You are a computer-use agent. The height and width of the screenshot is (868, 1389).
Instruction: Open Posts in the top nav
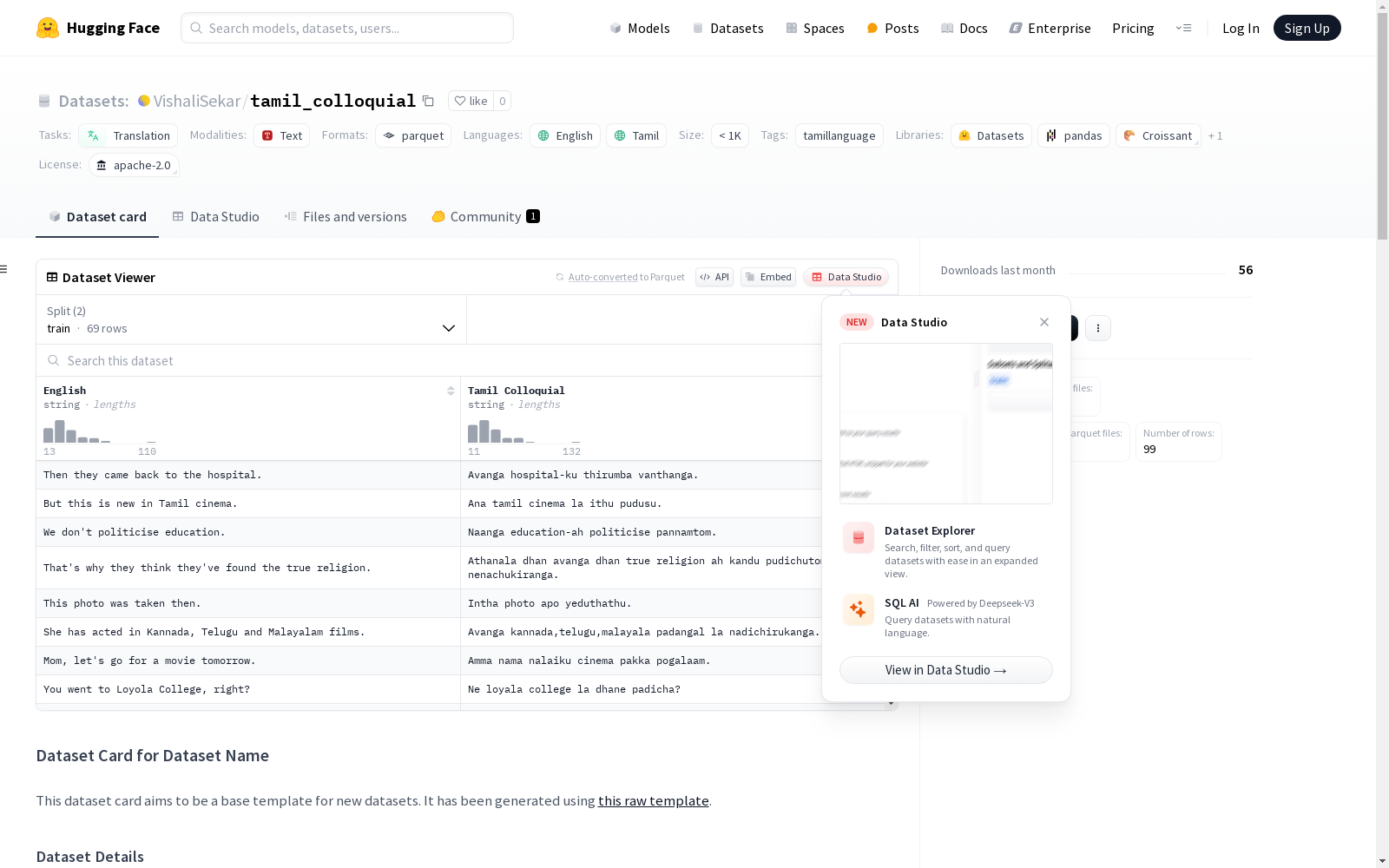tap(893, 28)
